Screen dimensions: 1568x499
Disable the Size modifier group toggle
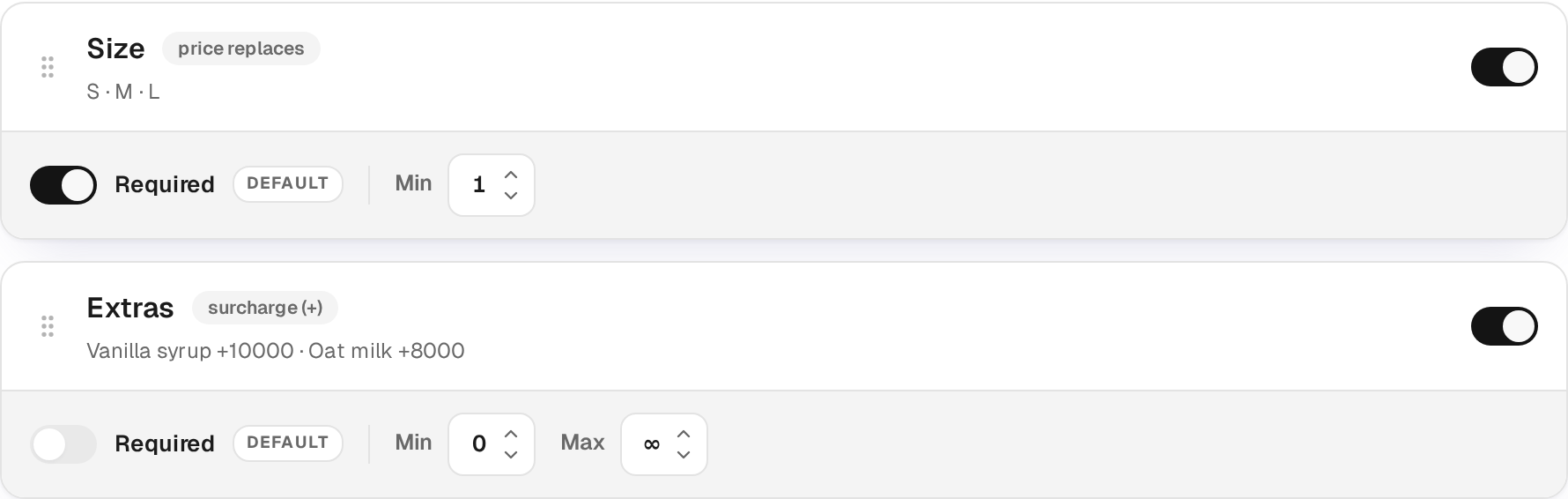tap(1504, 67)
